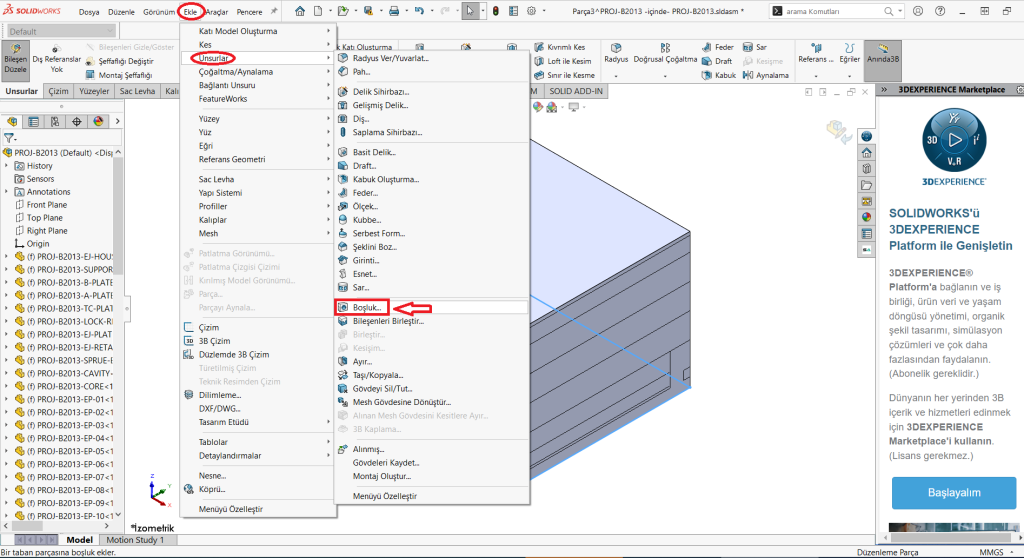Click the Anında3B tool
The height and width of the screenshot is (558, 1024).
coord(882,53)
